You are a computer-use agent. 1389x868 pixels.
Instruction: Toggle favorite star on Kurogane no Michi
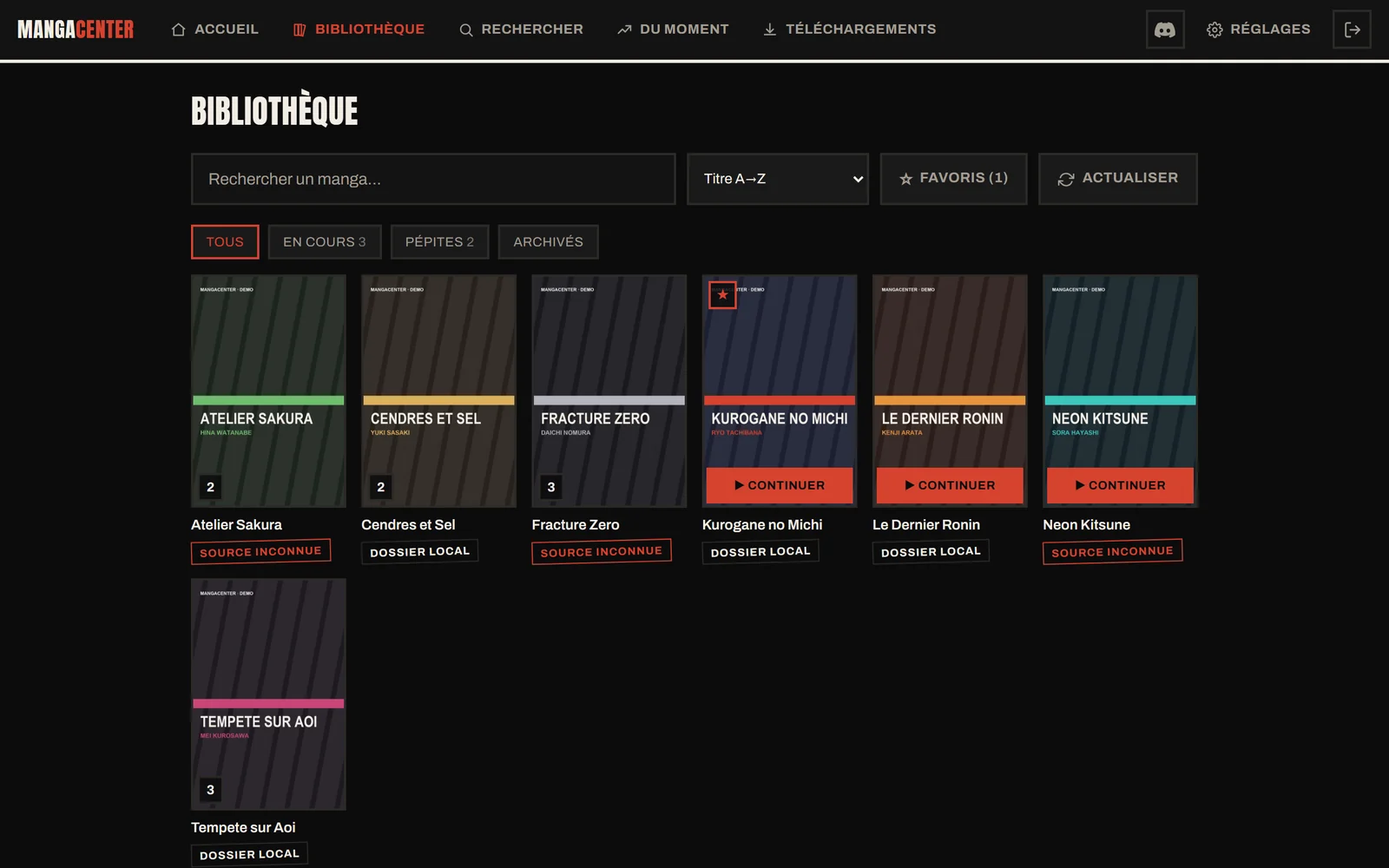(x=722, y=295)
